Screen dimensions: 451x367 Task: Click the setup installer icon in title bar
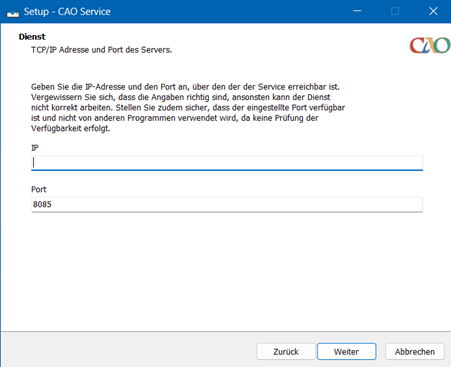(13, 12)
